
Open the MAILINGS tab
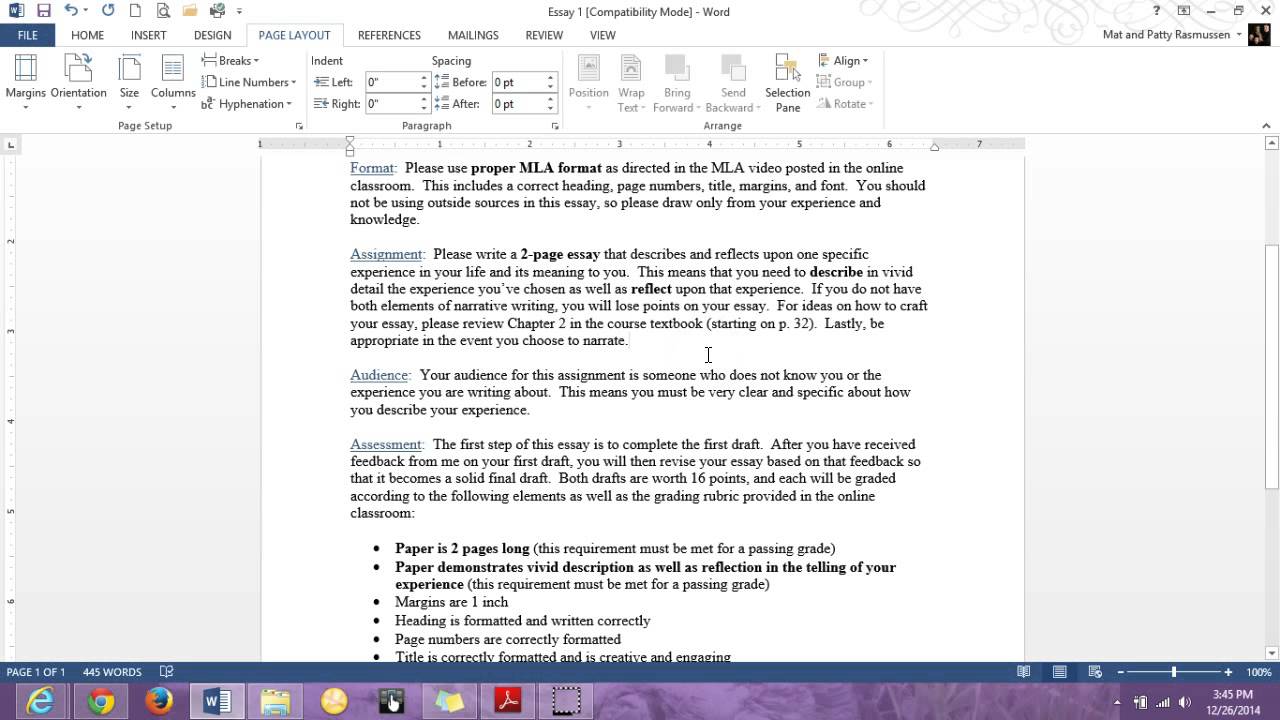(x=473, y=35)
